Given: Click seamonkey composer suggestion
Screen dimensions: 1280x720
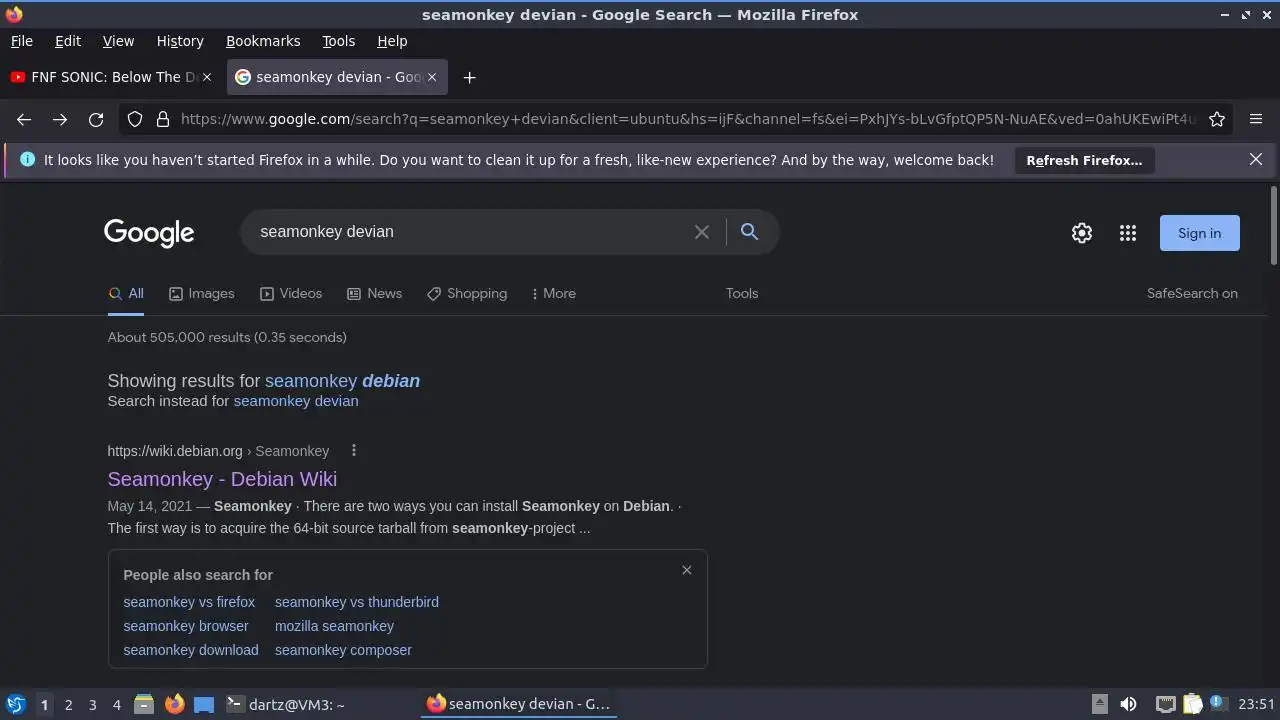Looking at the screenshot, I should (x=343, y=650).
